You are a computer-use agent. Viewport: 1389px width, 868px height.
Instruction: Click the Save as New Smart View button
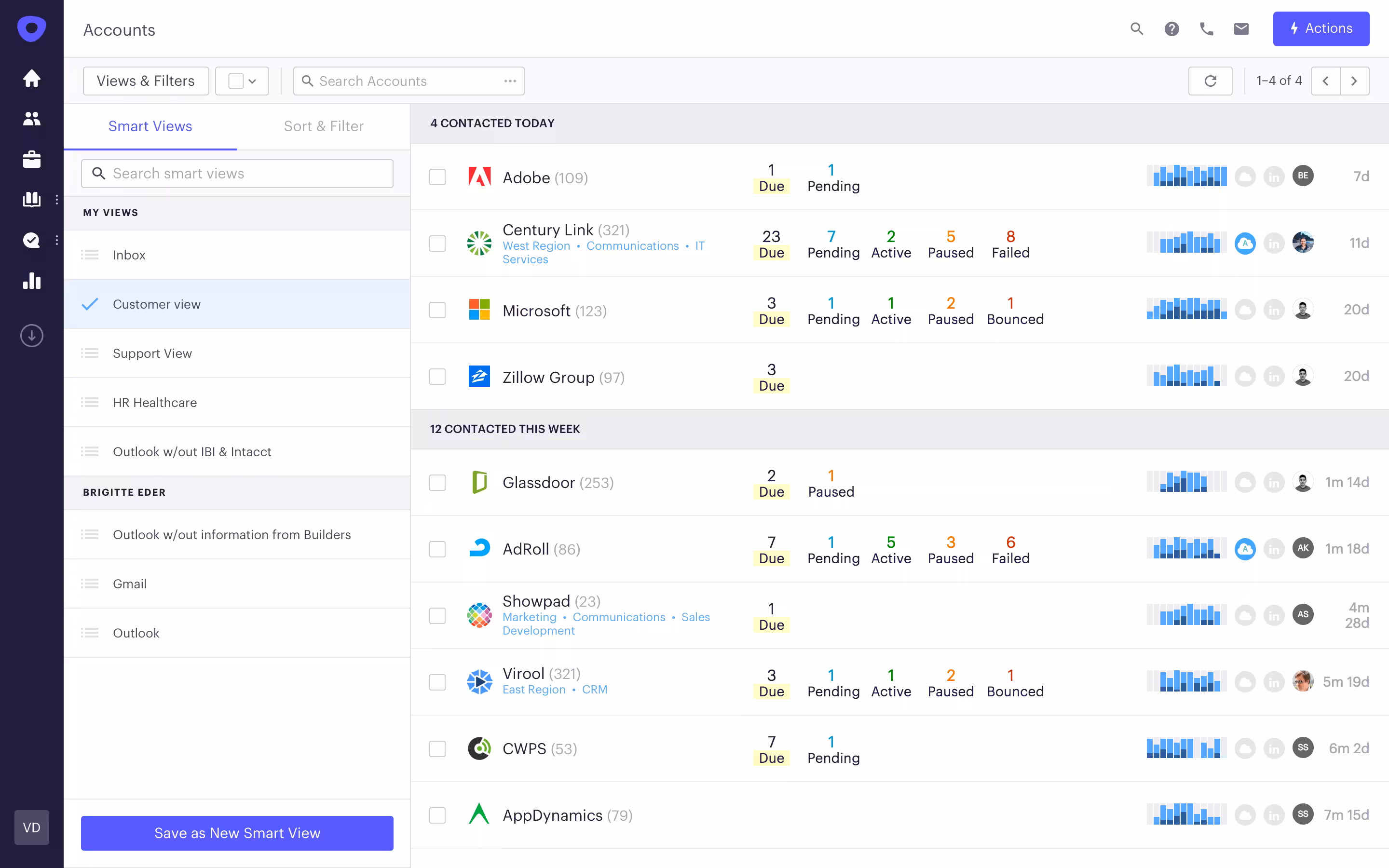236,833
